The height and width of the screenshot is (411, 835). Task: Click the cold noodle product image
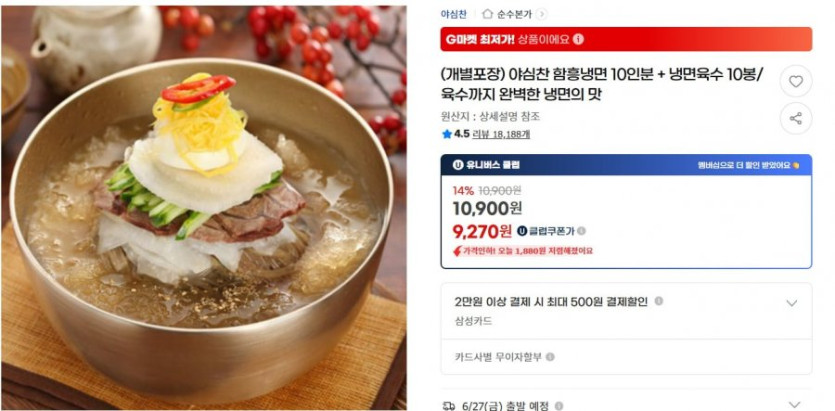click(x=204, y=208)
